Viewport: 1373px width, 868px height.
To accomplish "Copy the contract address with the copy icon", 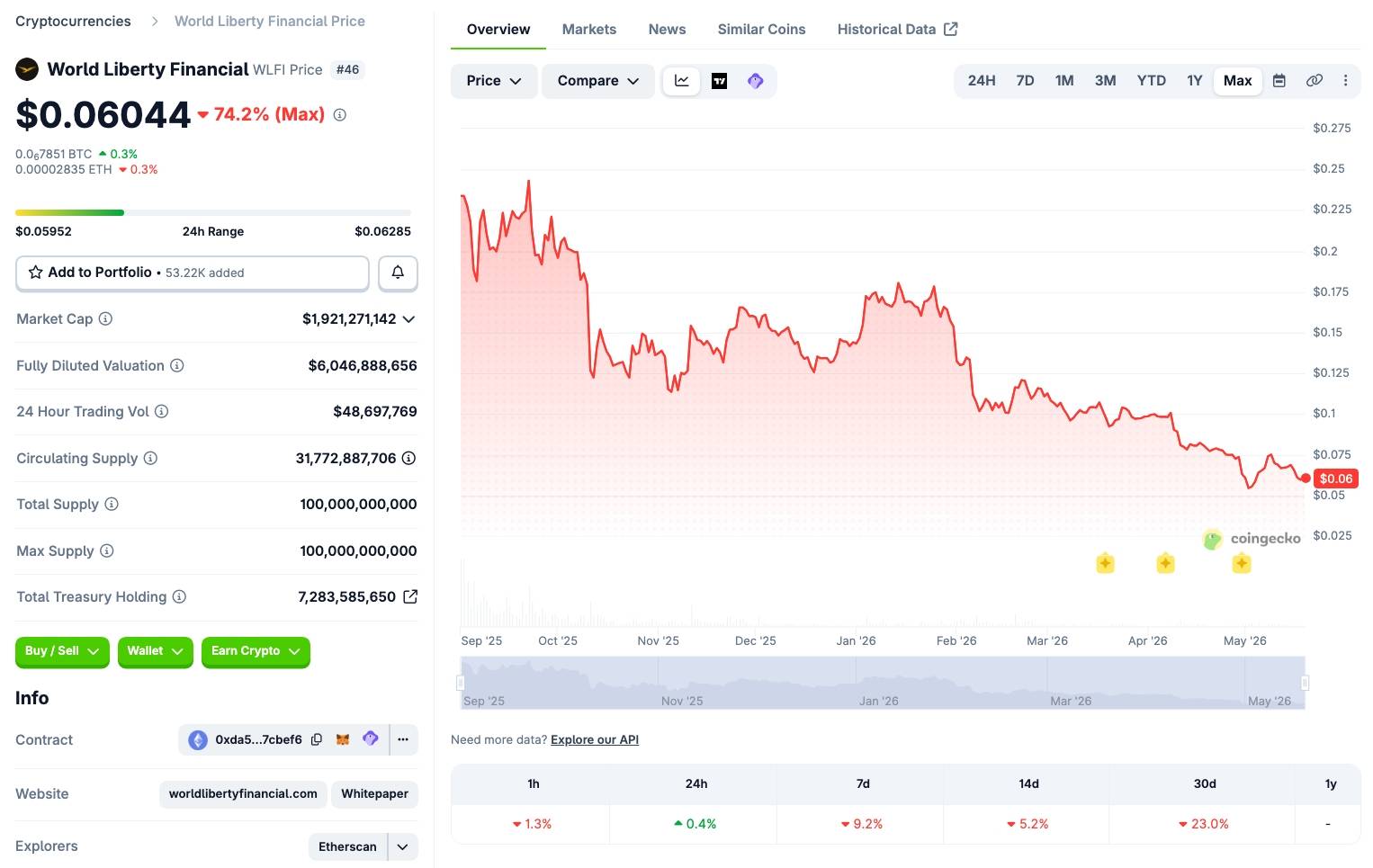I will 317,739.
